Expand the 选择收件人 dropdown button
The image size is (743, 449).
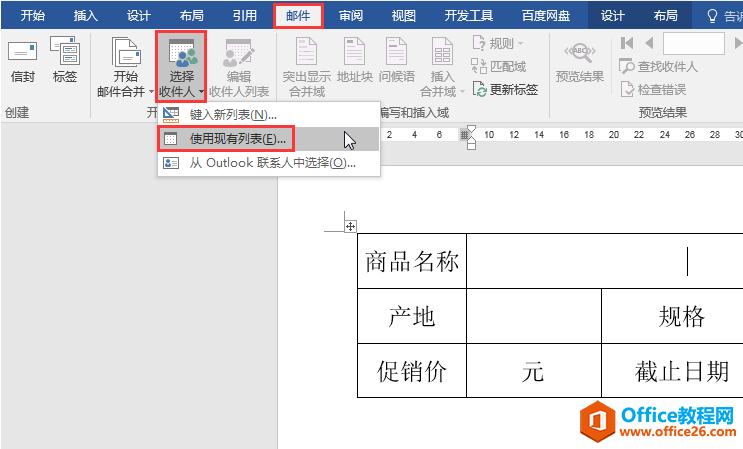181,67
